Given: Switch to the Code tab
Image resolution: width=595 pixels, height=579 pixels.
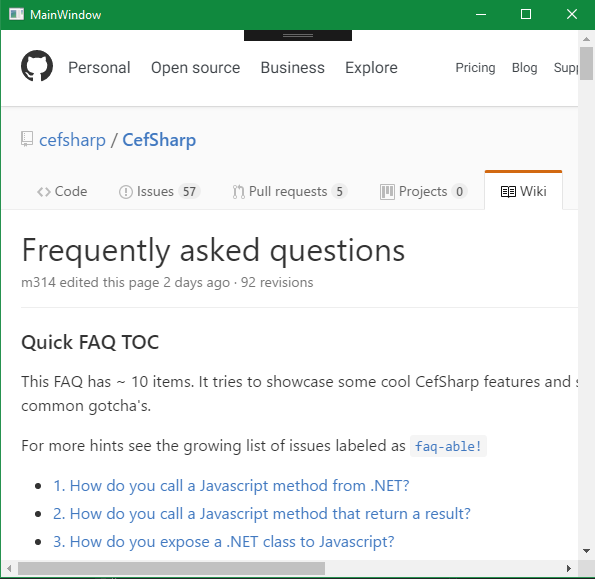Looking at the screenshot, I should coord(62,191).
